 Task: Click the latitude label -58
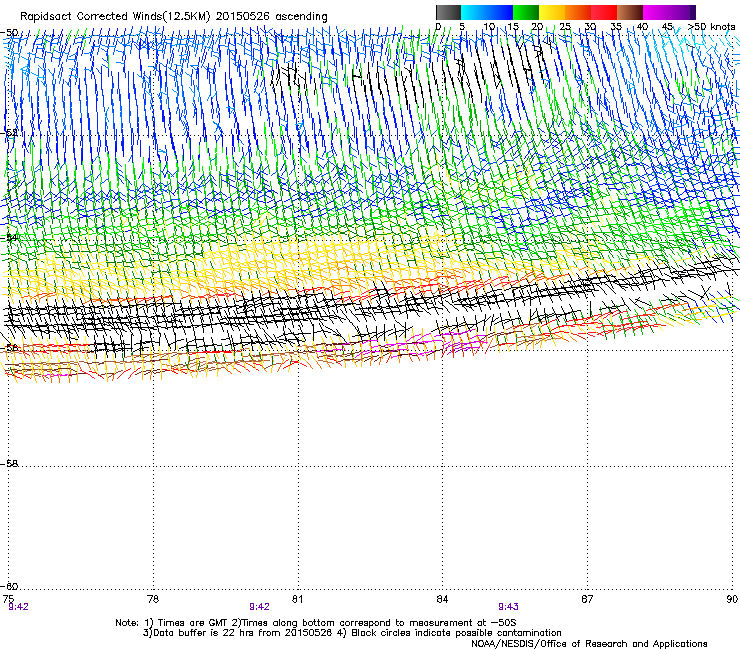pyautogui.click(x=9, y=464)
